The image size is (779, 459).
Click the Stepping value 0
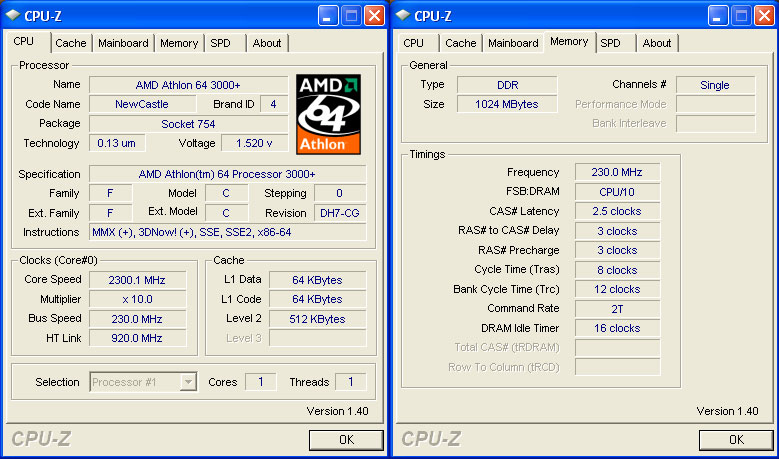pyautogui.click(x=340, y=193)
